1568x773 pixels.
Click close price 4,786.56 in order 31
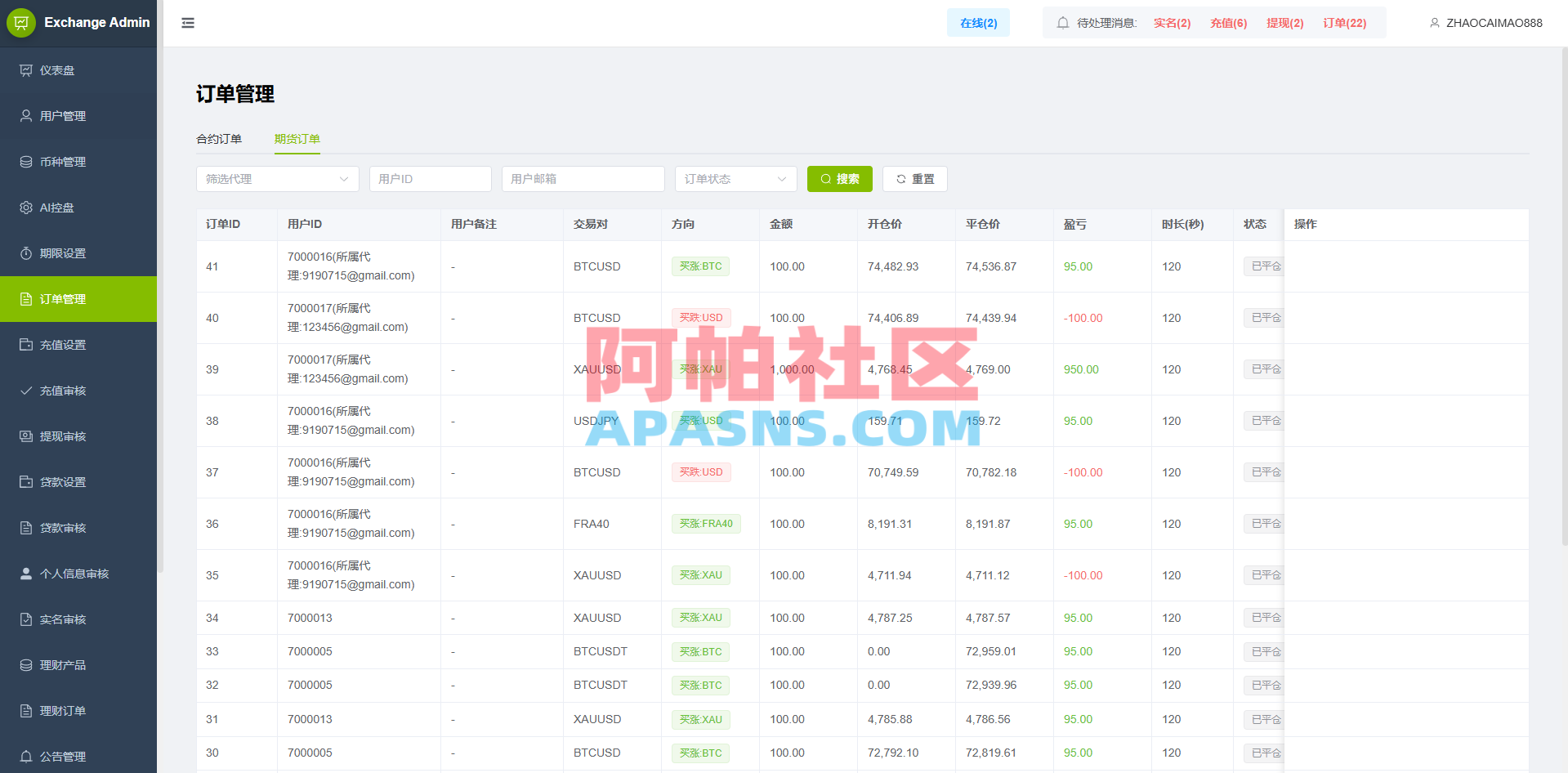[988, 719]
